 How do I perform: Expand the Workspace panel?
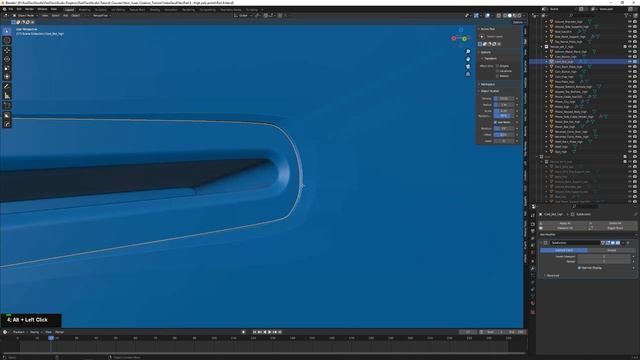click(x=487, y=84)
